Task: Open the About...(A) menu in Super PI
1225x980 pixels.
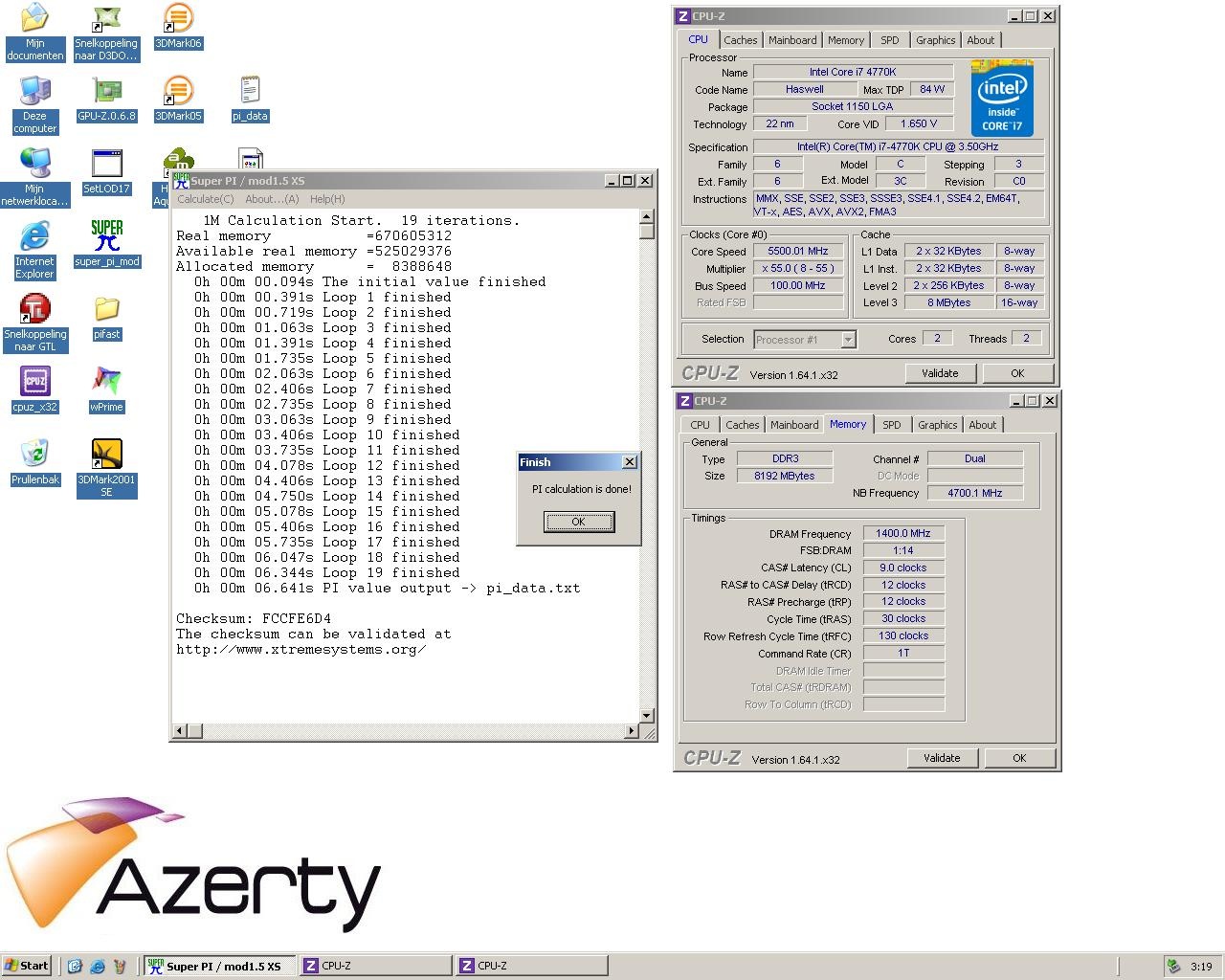Action: [272, 199]
